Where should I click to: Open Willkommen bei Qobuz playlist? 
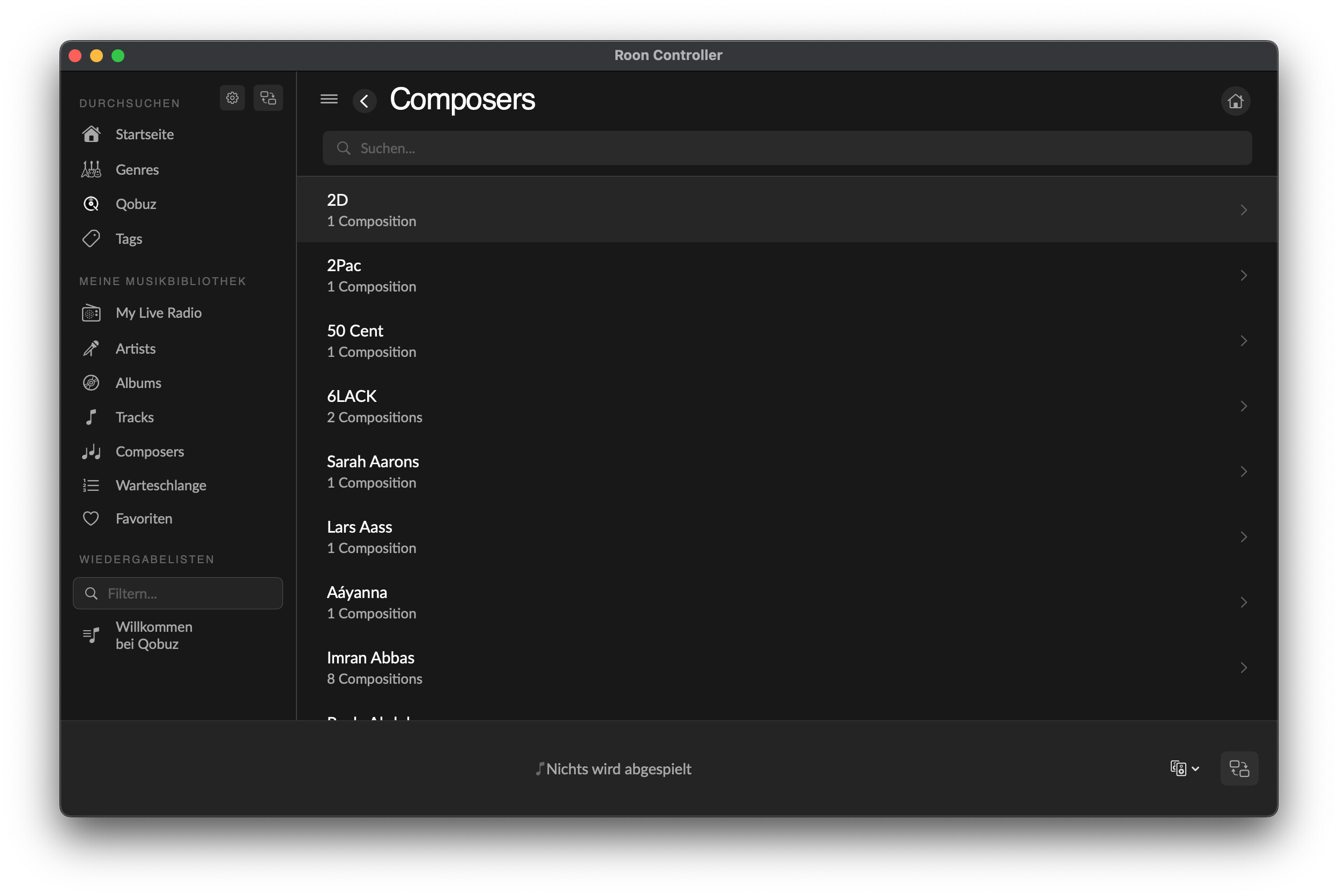tap(154, 635)
